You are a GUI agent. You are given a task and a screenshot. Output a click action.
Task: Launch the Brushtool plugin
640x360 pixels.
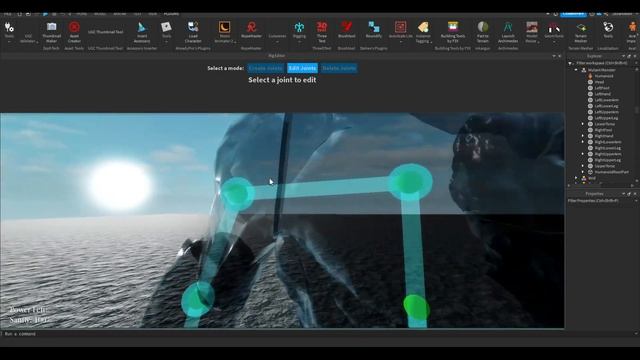[x=346, y=31]
